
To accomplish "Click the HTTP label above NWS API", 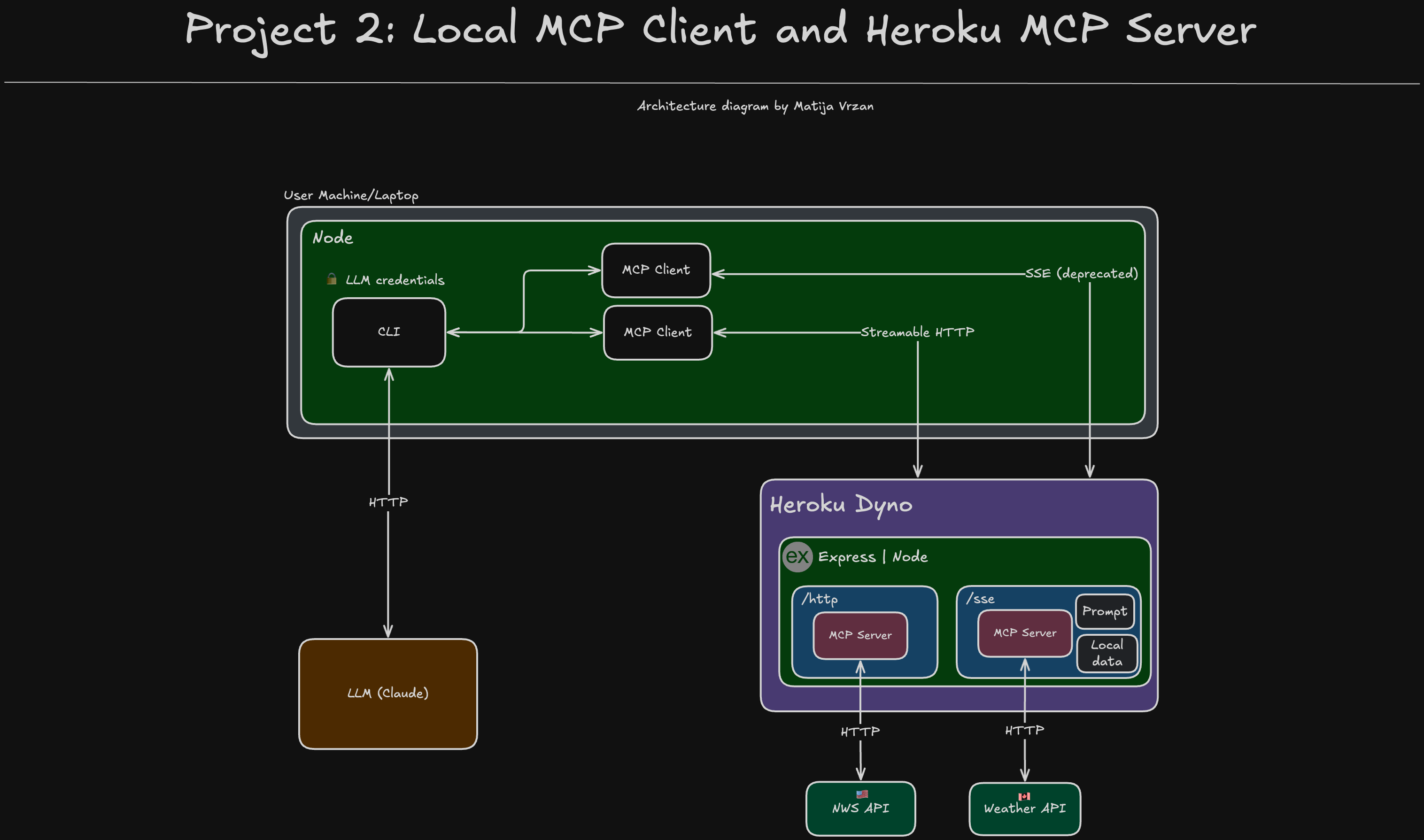I will [860, 732].
